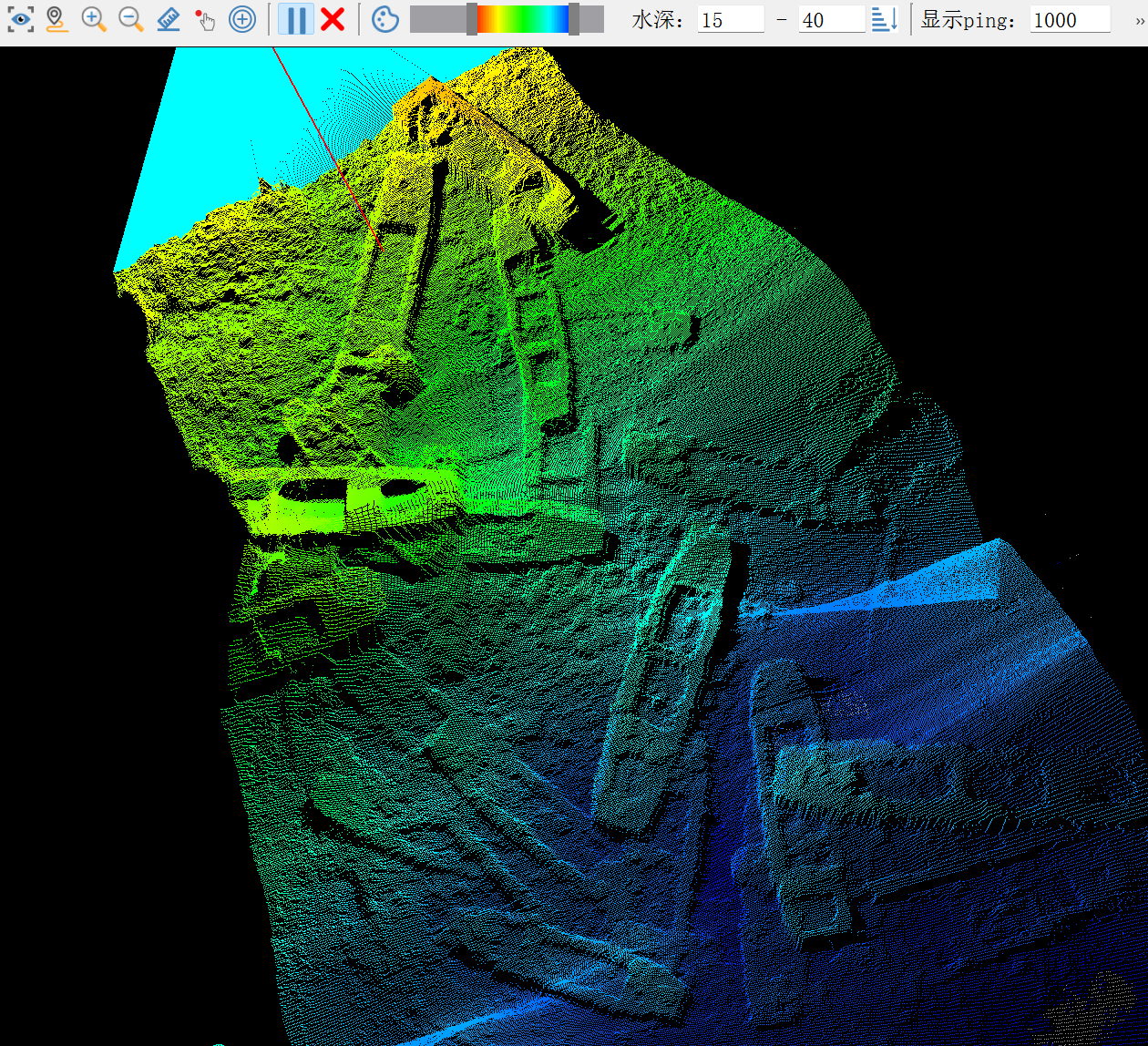This screenshot has width=1148, height=1046.
Task: Click the zoom in magnifier
Action: [x=94, y=19]
